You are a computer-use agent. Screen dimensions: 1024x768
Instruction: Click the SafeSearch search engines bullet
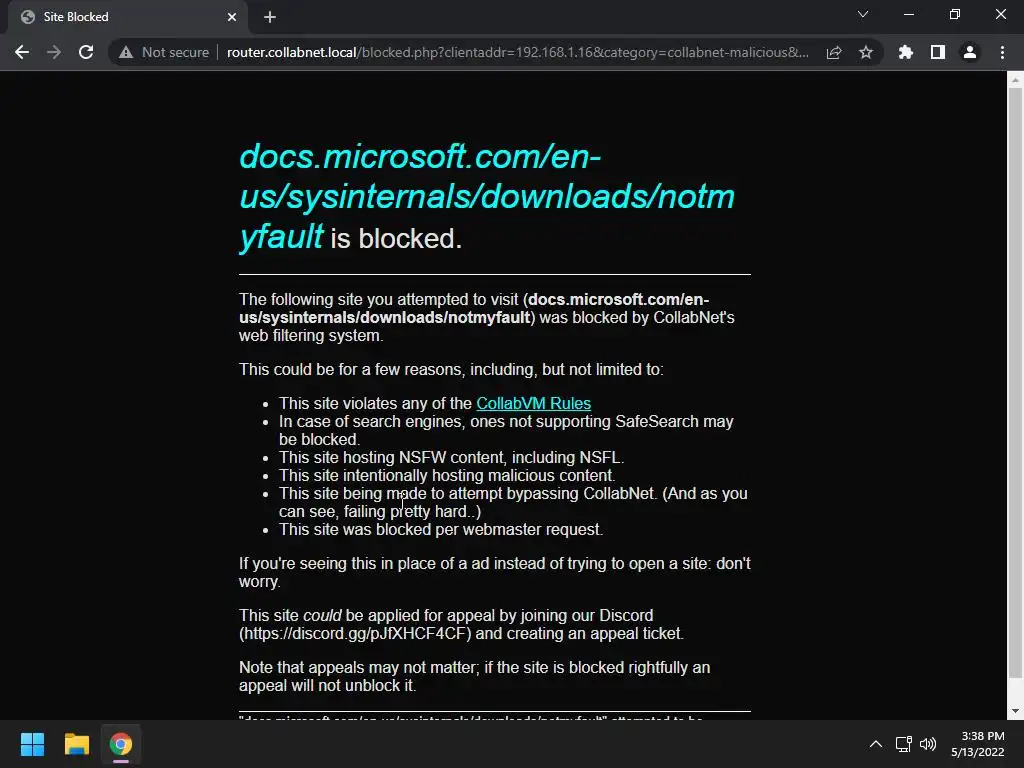[506, 430]
